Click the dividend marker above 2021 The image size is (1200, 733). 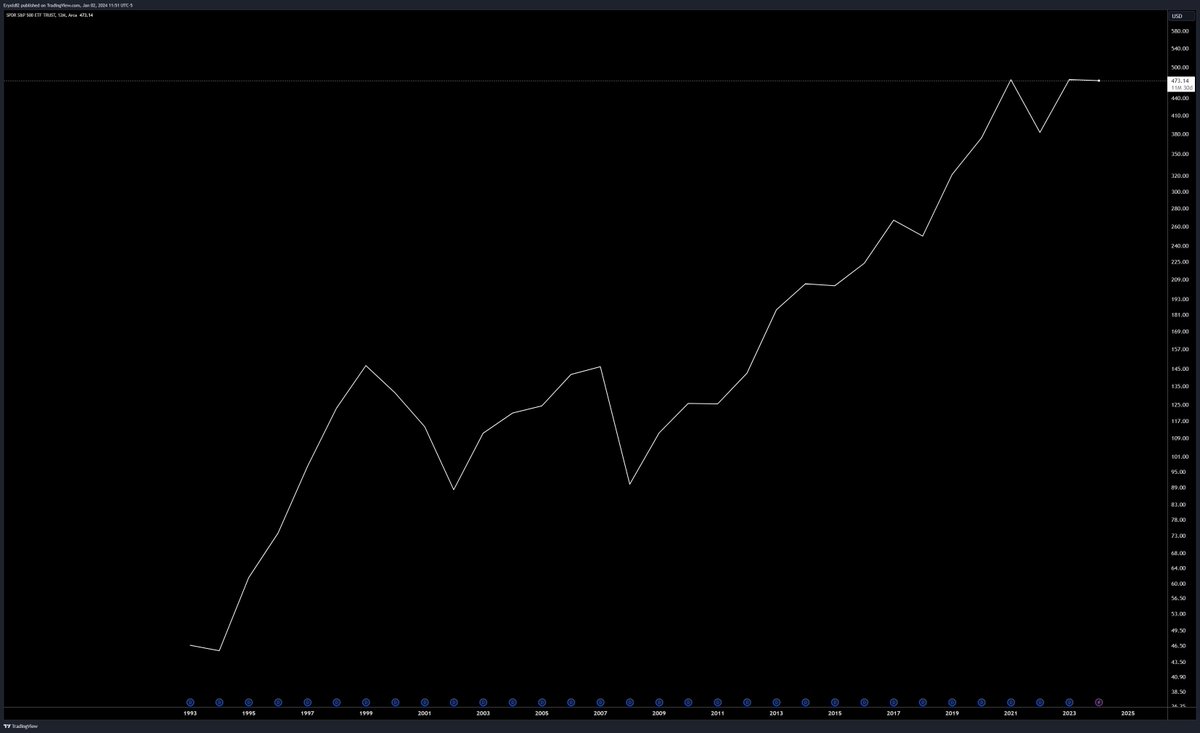pyautogui.click(x=1011, y=702)
